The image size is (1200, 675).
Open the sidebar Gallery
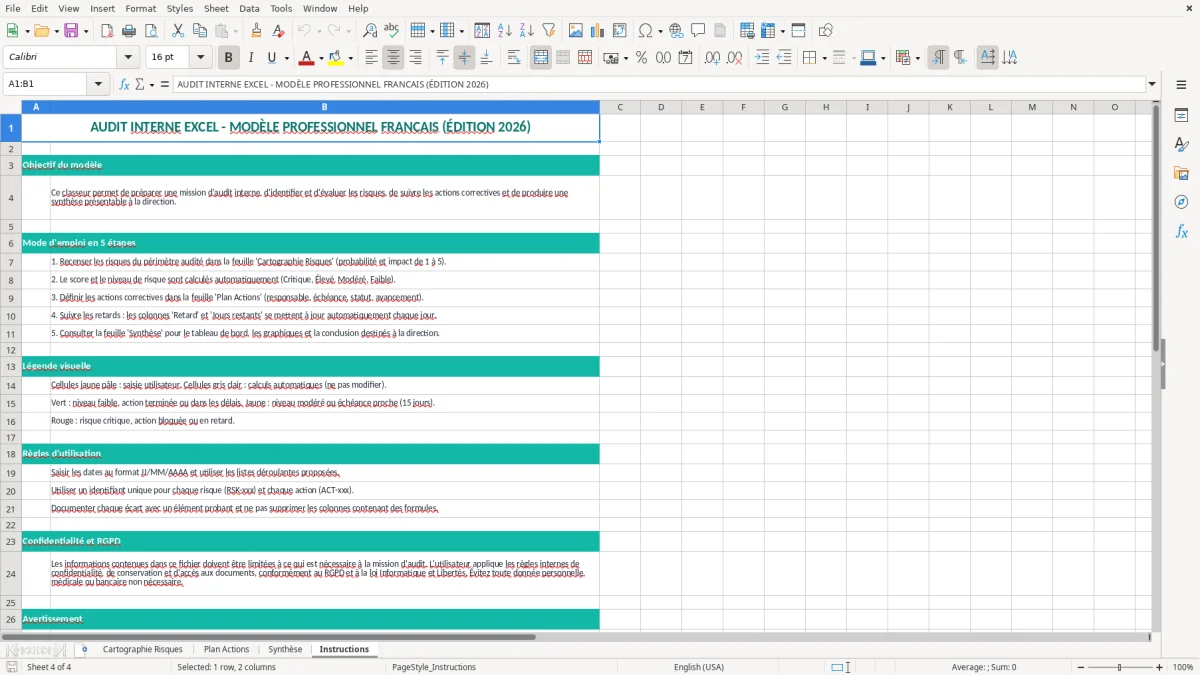1181,174
